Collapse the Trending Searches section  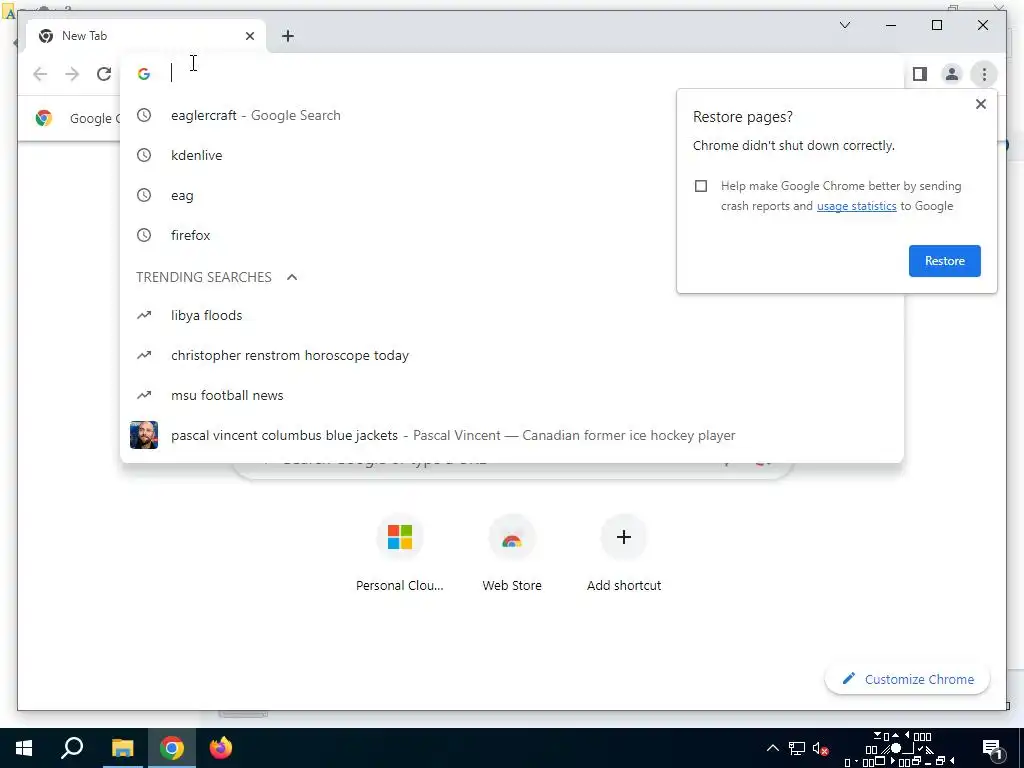(x=292, y=277)
